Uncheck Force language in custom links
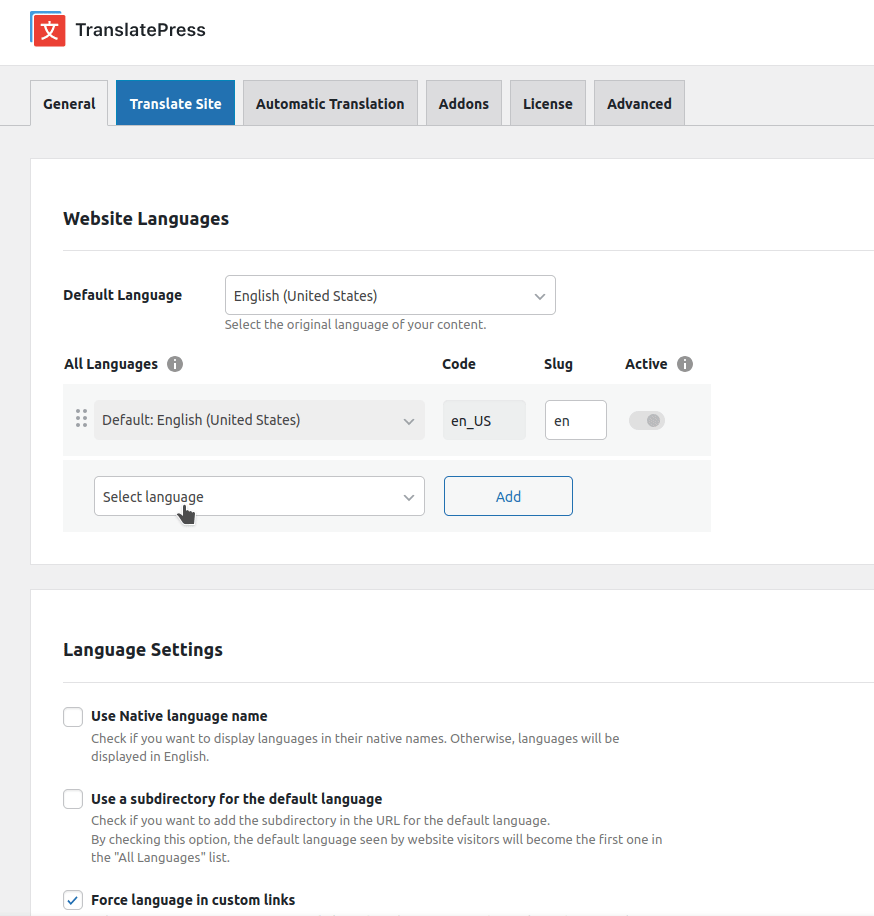This screenshot has width=874, height=916. [73, 900]
